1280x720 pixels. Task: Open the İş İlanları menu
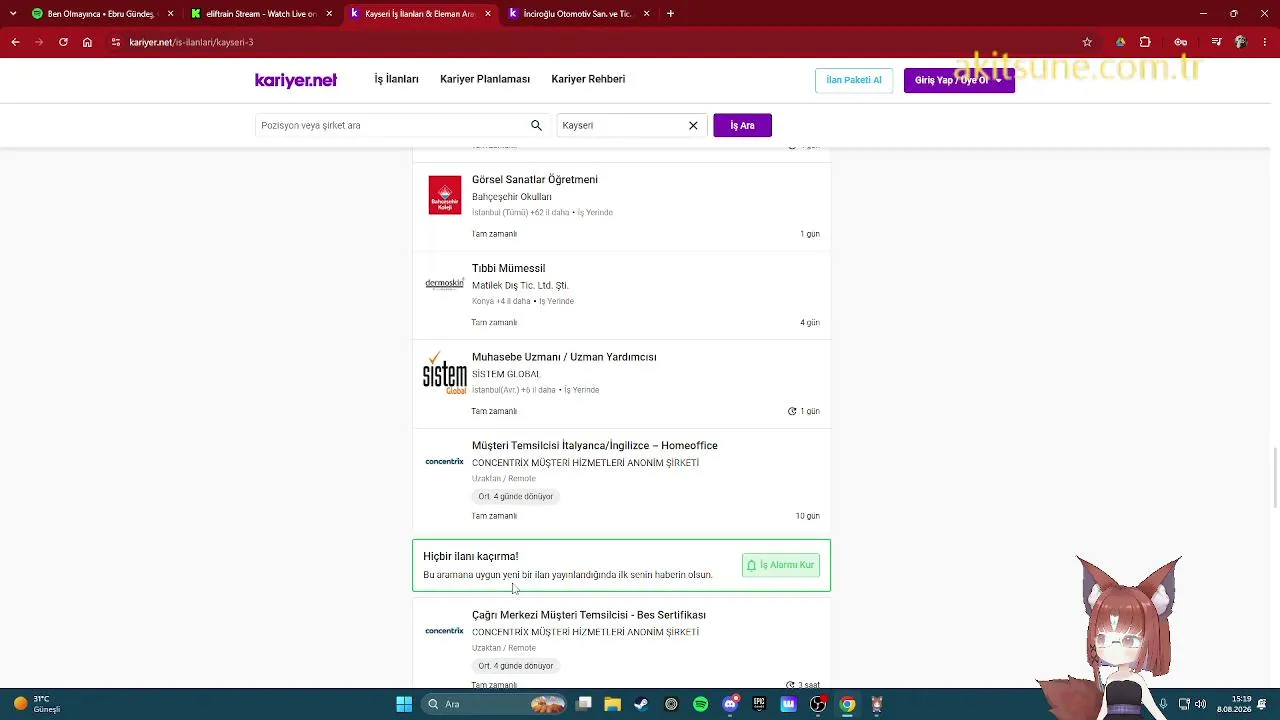coord(397,79)
